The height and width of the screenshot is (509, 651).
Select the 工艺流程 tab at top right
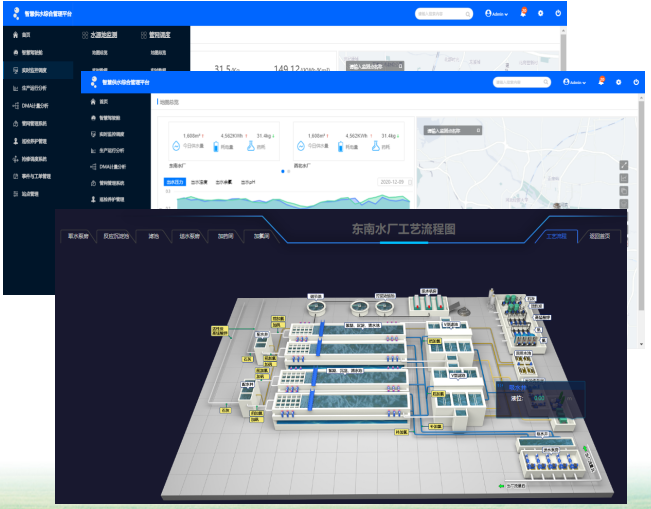(x=556, y=236)
